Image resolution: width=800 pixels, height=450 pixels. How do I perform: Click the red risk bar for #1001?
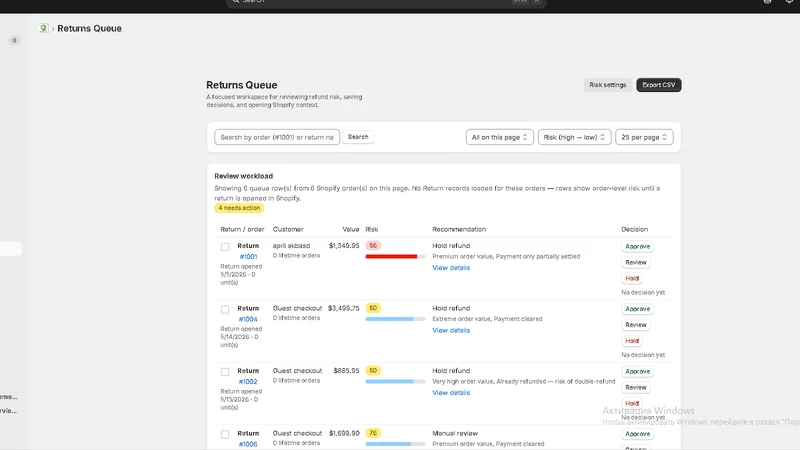[x=395, y=257]
